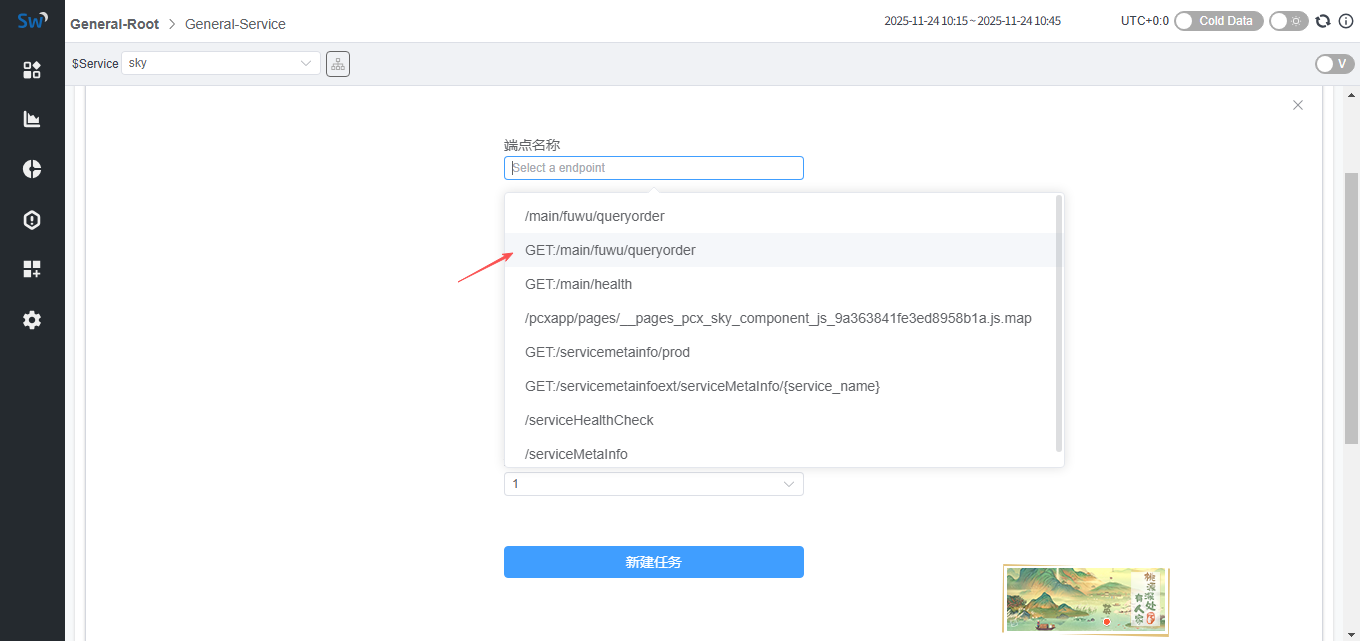Toggle the light/dark theme switch
This screenshot has width=1360, height=641.
tap(1288, 21)
